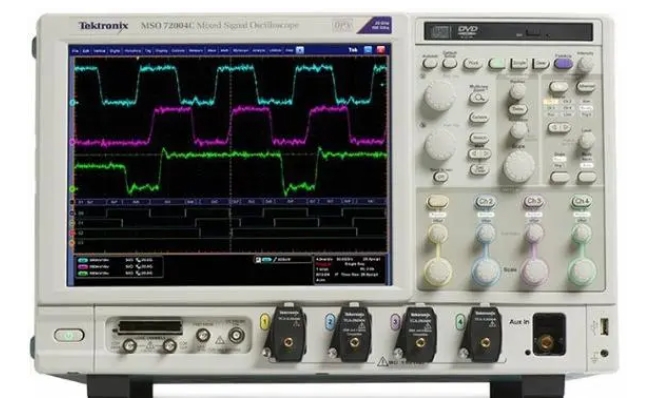Click the magenta waveform ground marker

coord(72,142)
